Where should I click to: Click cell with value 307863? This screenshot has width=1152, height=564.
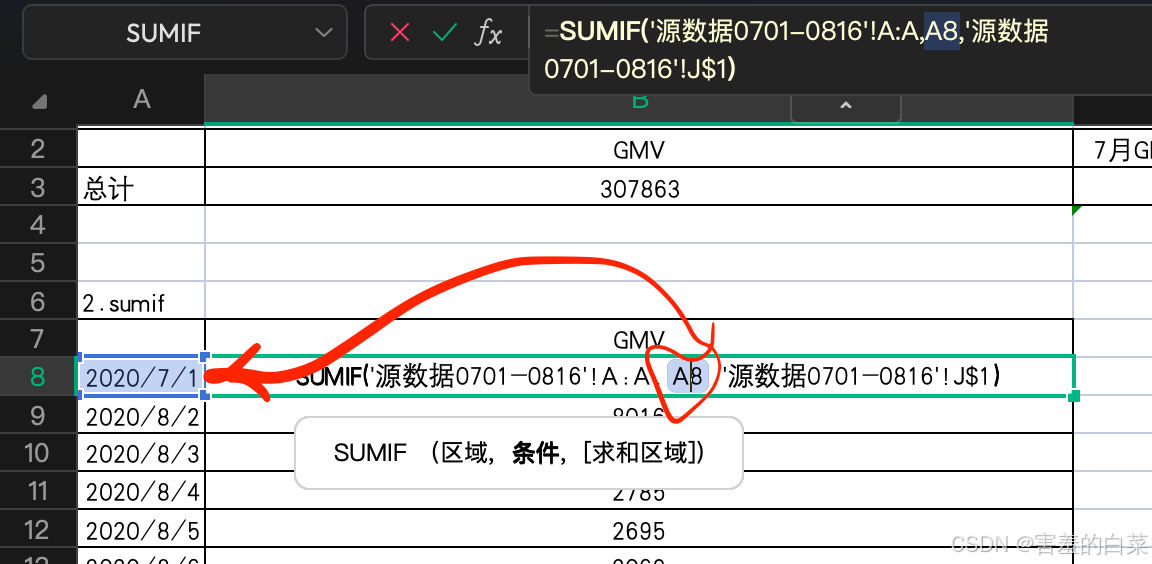pyautogui.click(x=639, y=188)
